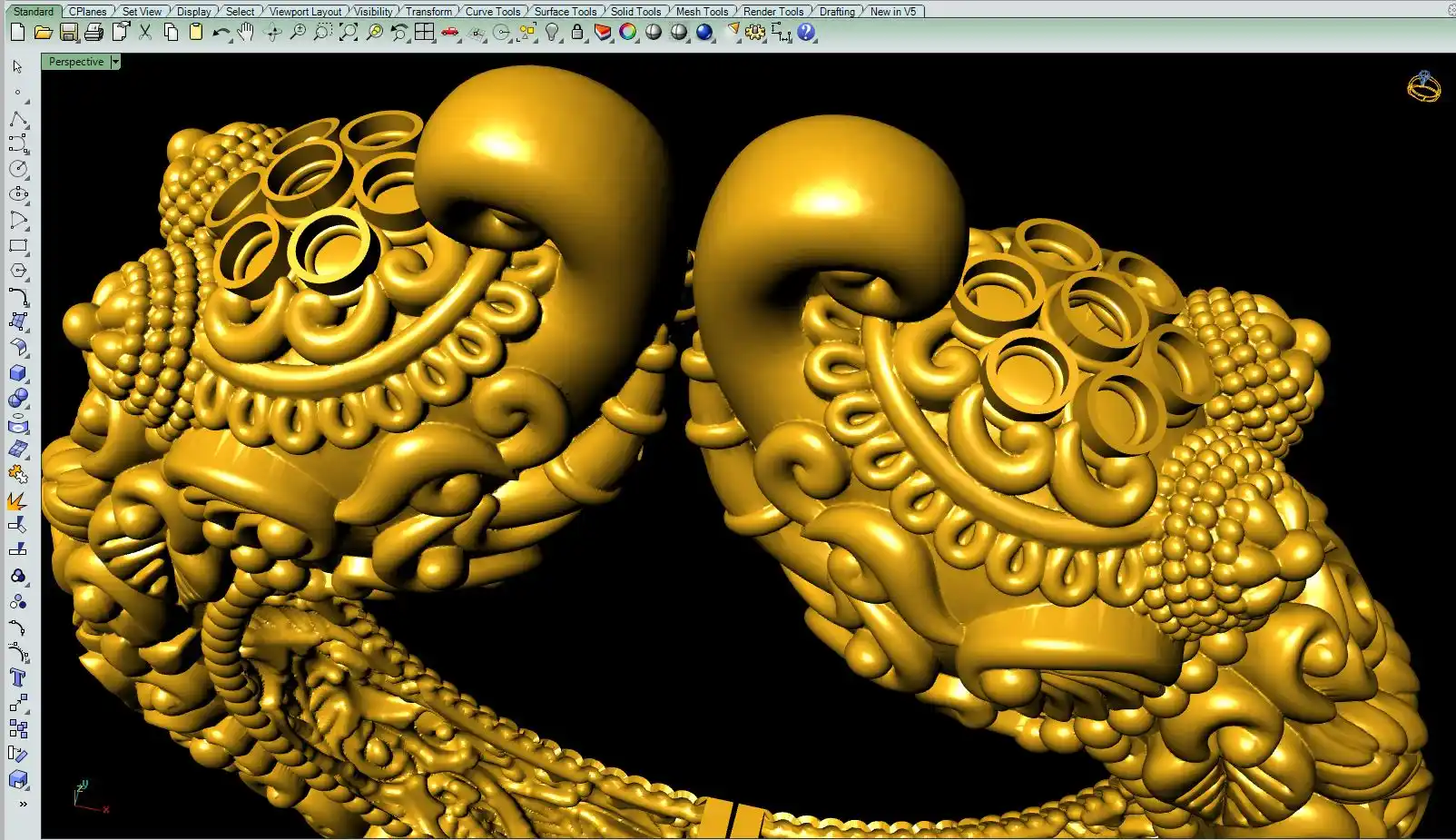The height and width of the screenshot is (840, 1456).
Task: Expand the left toolbar overflow chevron
Action: (x=23, y=804)
